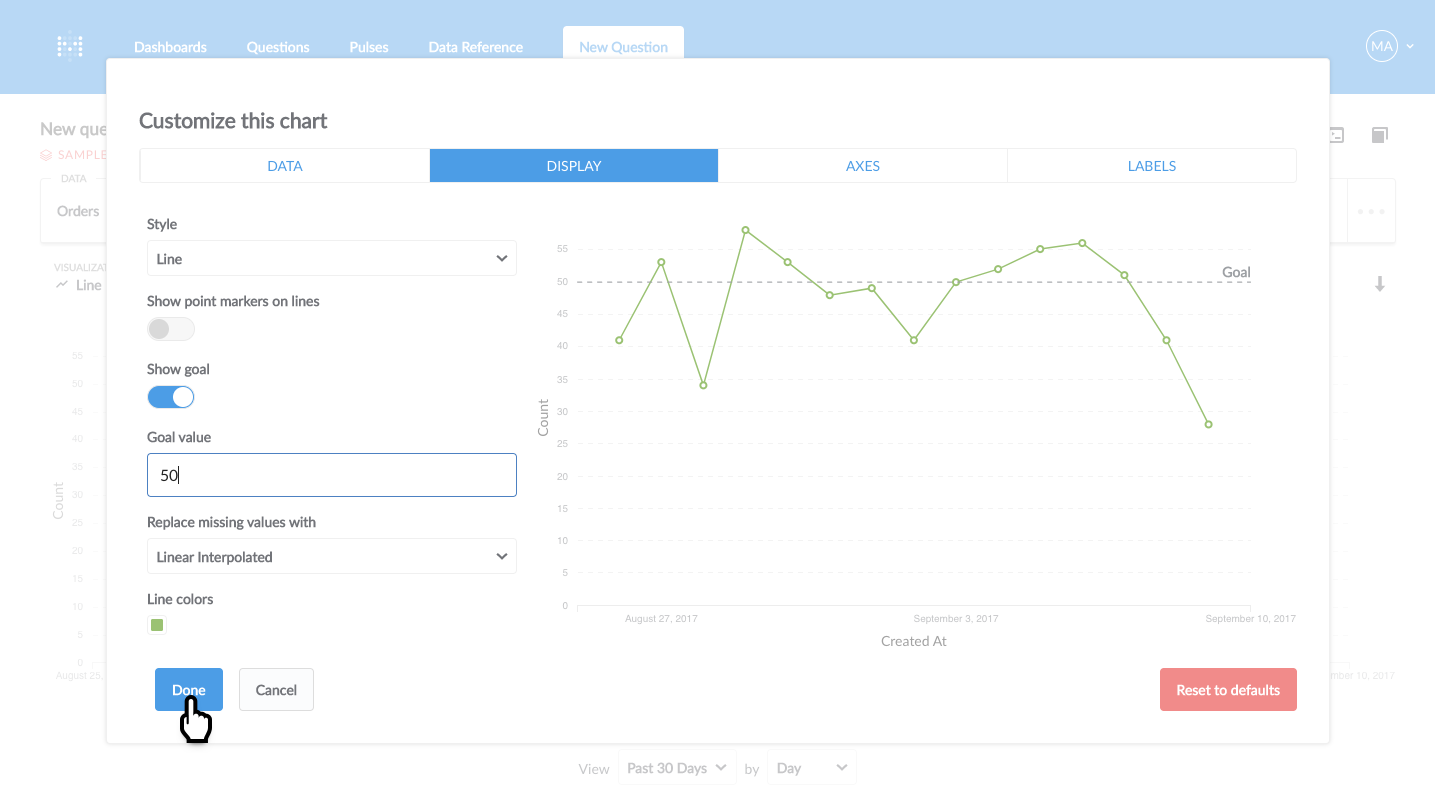Enable Show point markers on lines
The height and width of the screenshot is (801, 1440).
click(x=170, y=328)
